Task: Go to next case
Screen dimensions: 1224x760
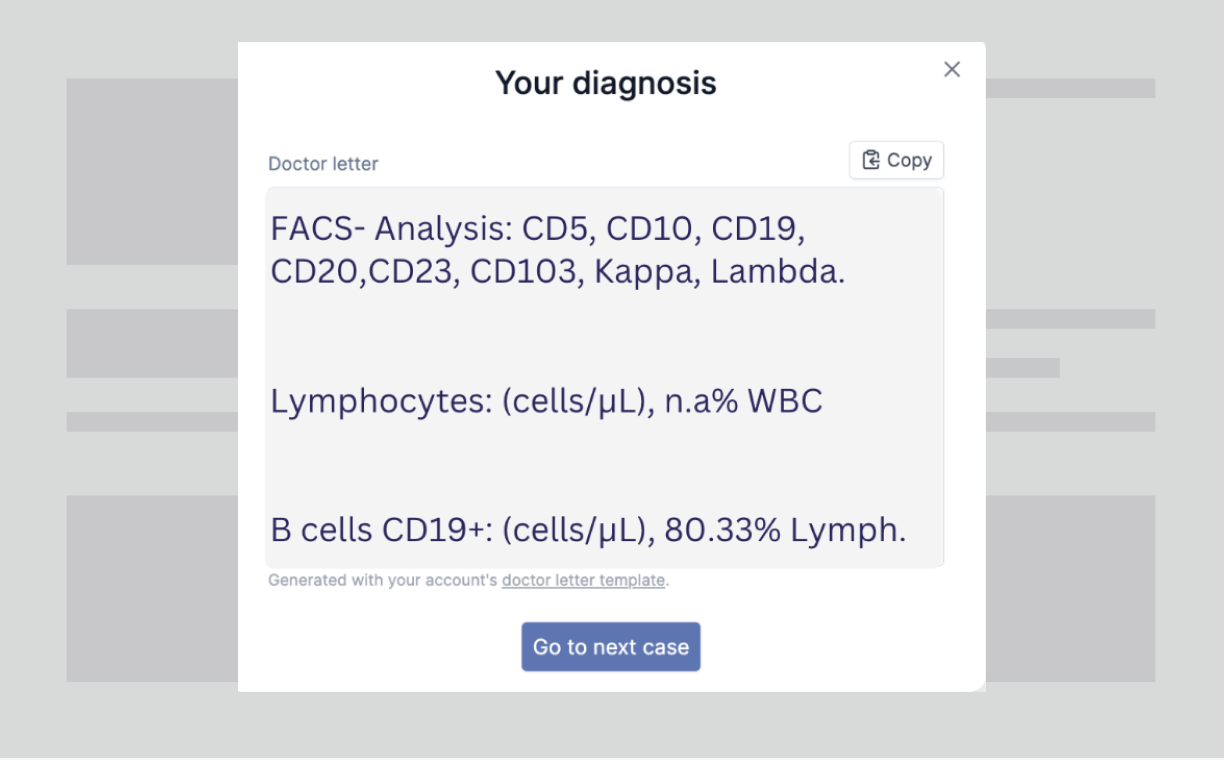Action: 610,647
